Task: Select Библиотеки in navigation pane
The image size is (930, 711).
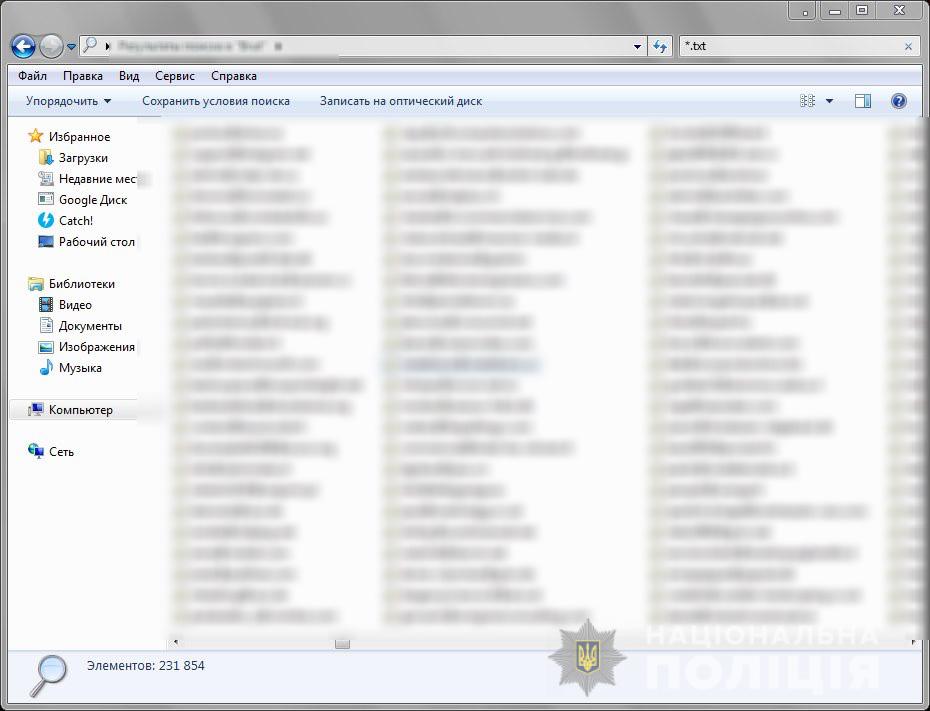Action: (82, 284)
